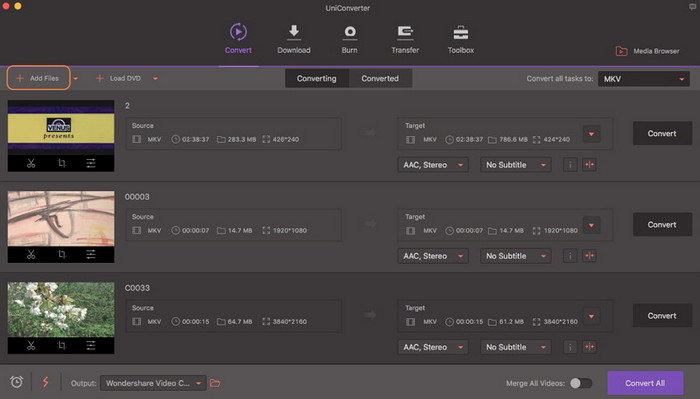The width and height of the screenshot is (700, 399).
Task: Open the No Subtitle dropdown for video 2
Action: pos(516,165)
